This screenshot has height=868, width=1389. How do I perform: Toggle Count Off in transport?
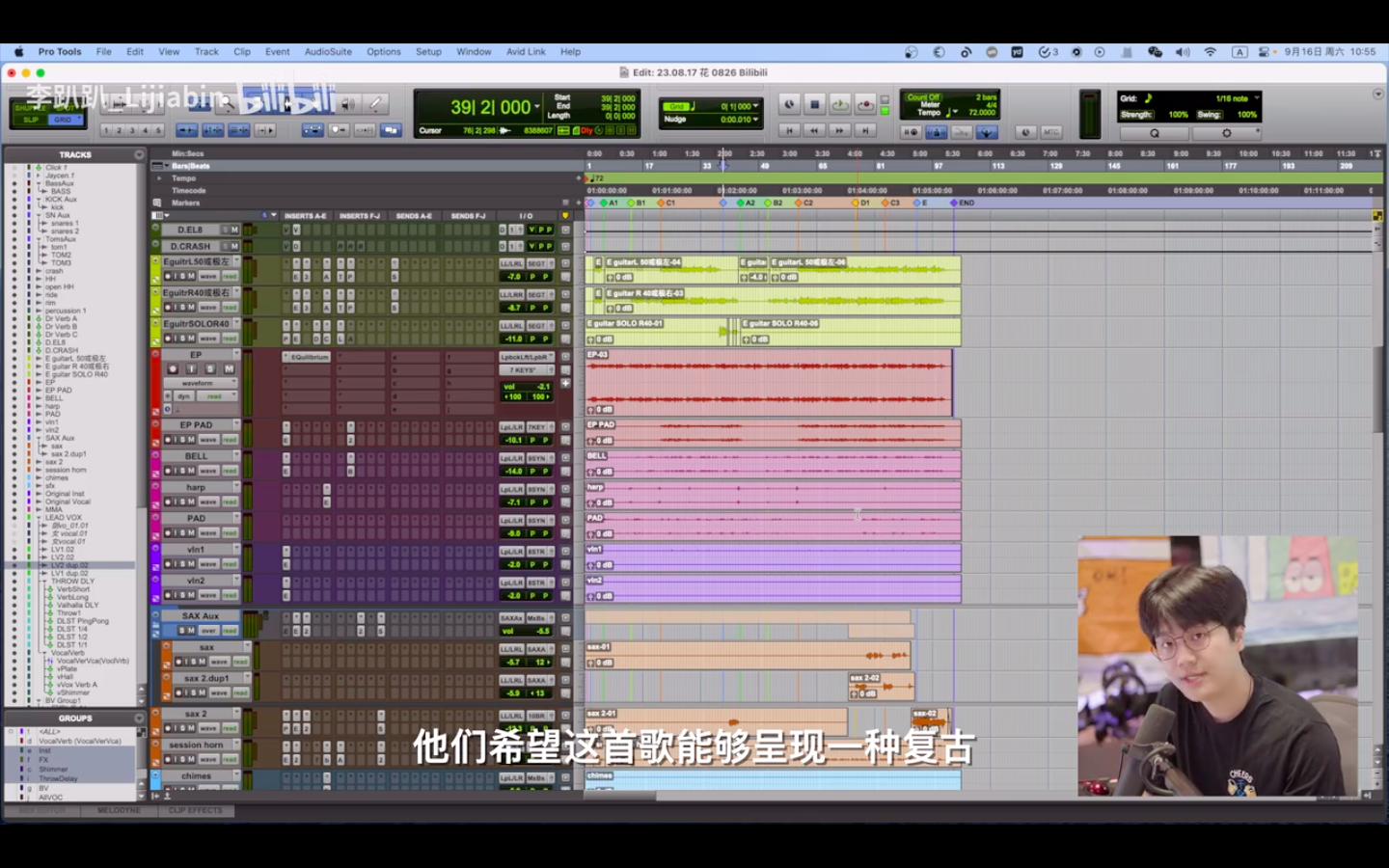coord(923,97)
